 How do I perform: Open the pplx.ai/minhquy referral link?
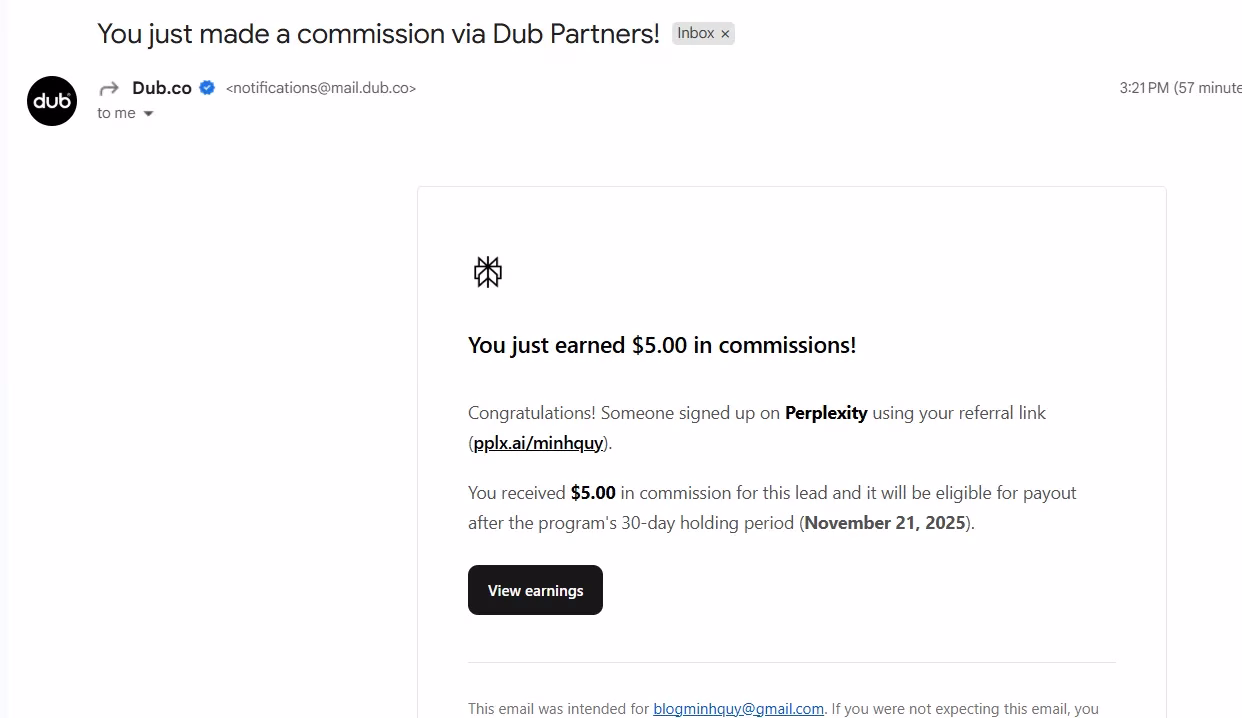pyautogui.click(x=538, y=443)
